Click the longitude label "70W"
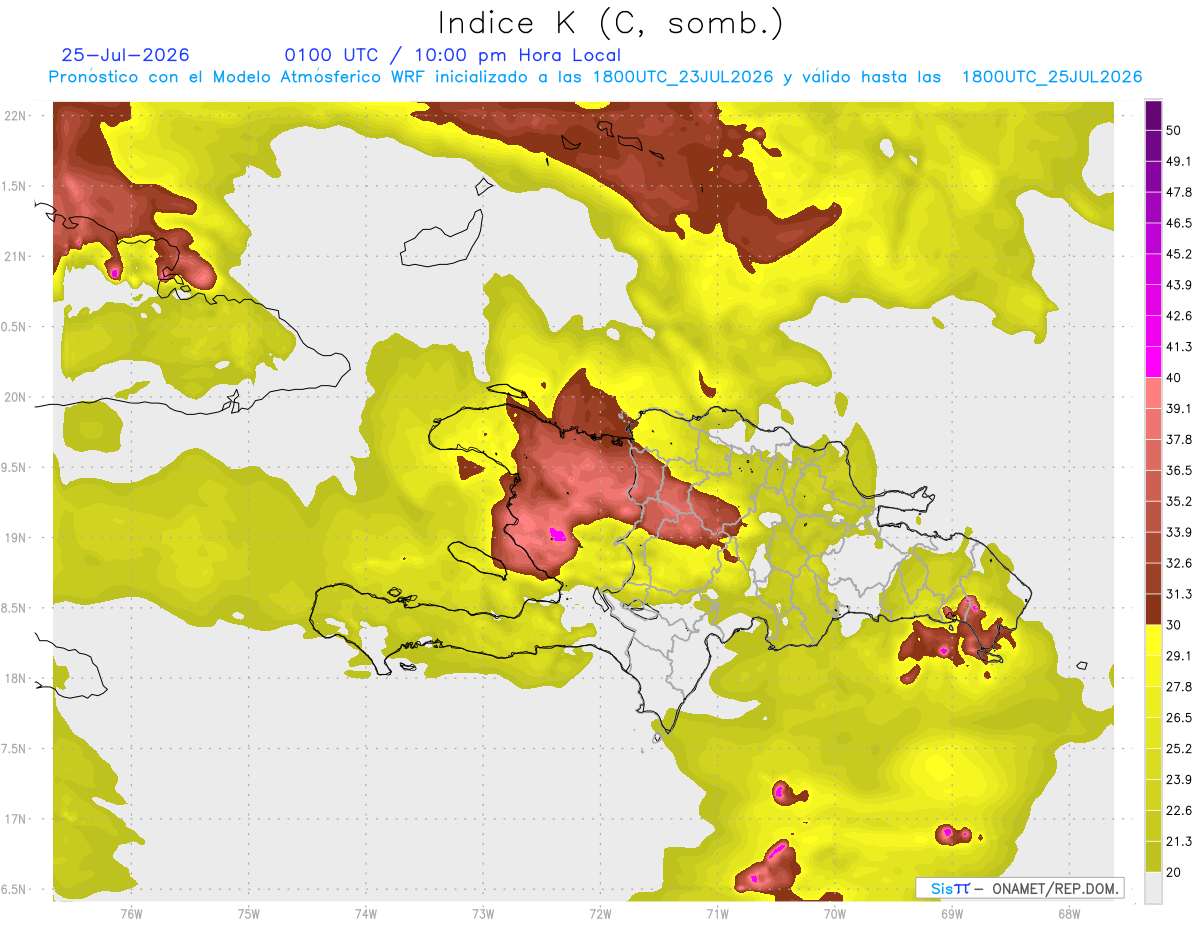This screenshot has height=927, width=1200. click(x=834, y=914)
